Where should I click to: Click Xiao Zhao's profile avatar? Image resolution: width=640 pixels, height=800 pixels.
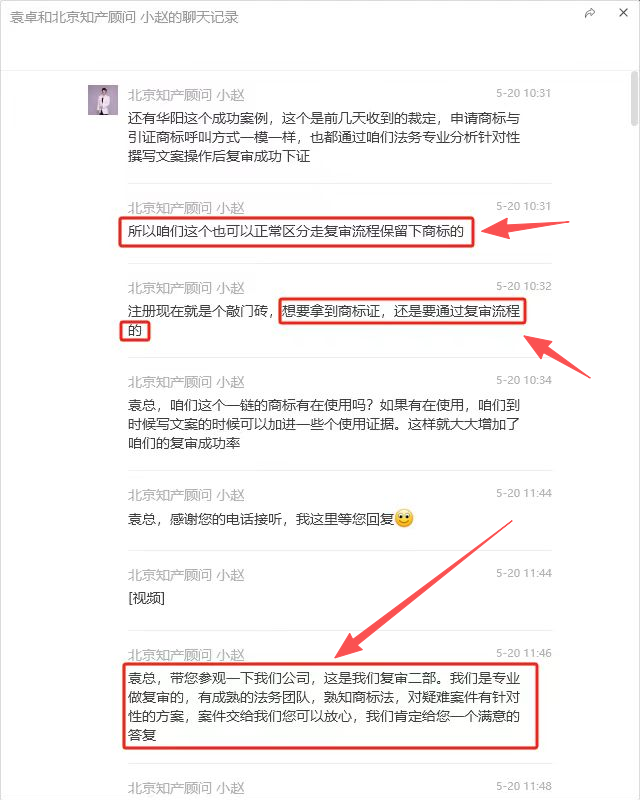click(x=103, y=99)
